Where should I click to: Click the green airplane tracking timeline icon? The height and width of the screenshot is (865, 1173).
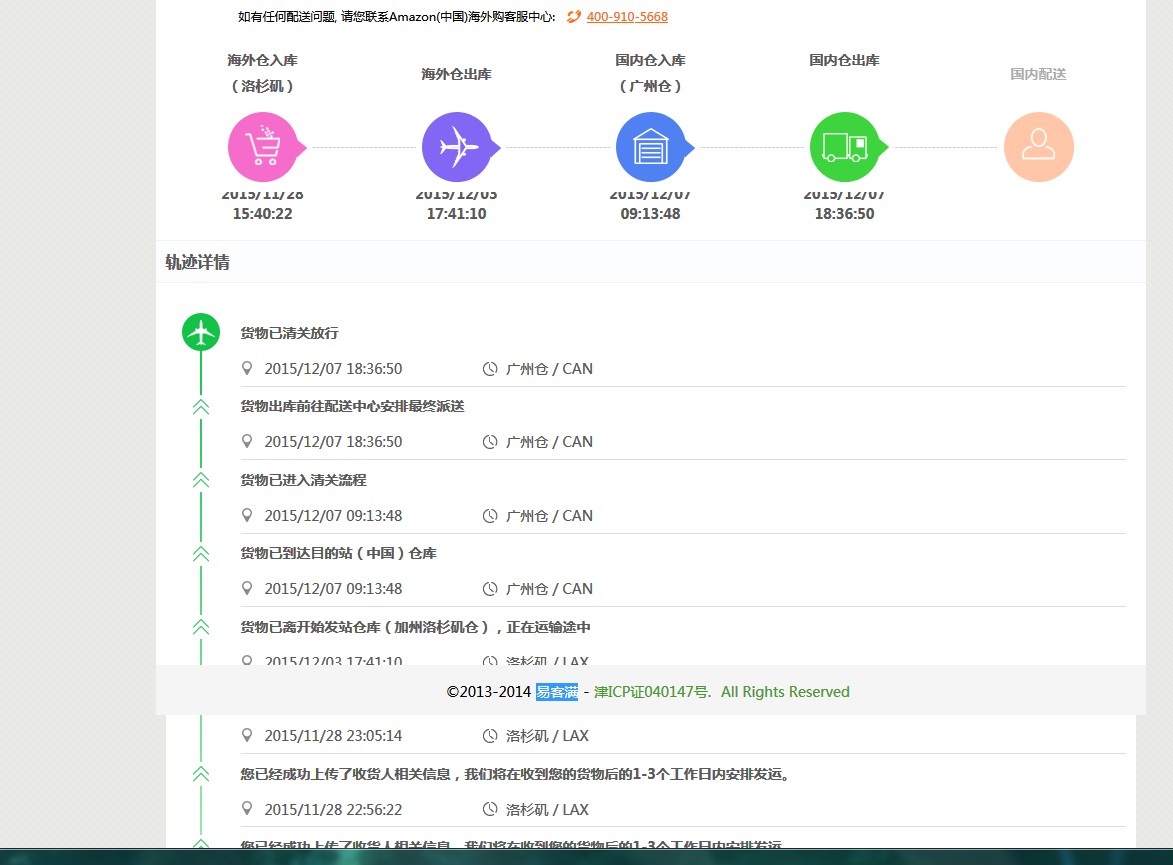tap(200, 332)
